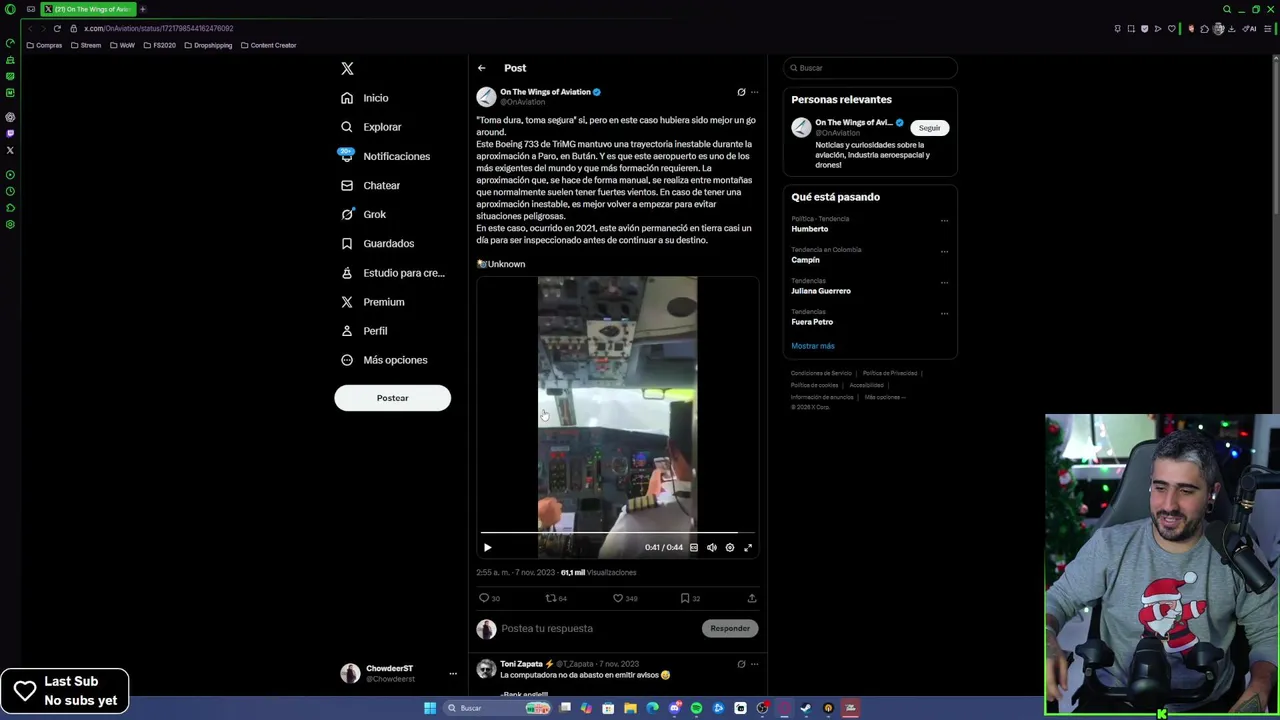Click the X logo in sidebar
This screenshot has height=720, width=1280.
point(347,69)
